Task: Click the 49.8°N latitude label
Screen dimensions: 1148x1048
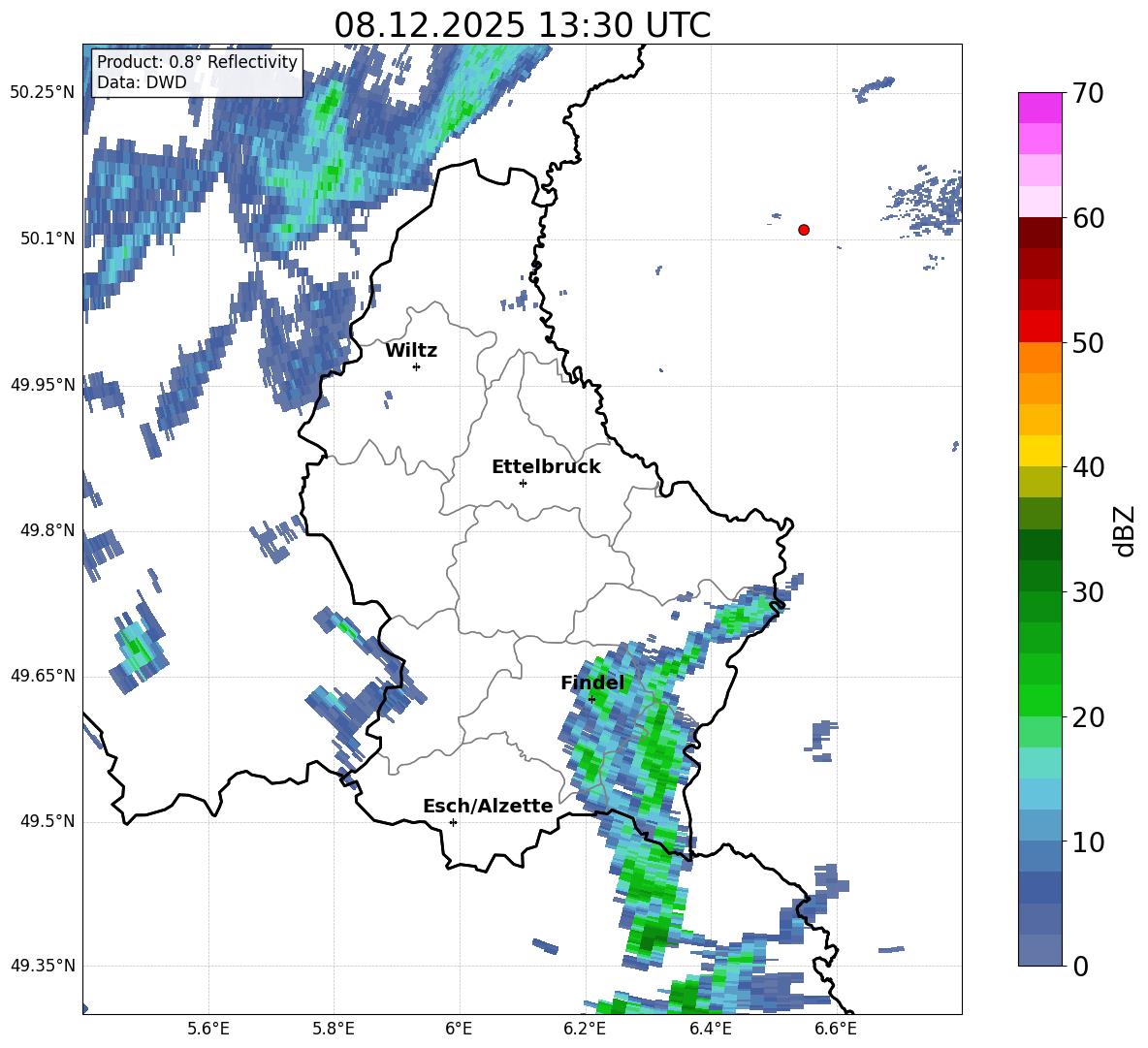Action: (48, 530)
